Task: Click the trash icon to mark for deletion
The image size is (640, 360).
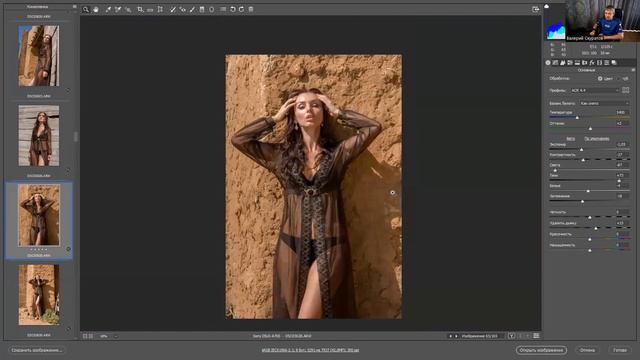Action: click(251, 9)
